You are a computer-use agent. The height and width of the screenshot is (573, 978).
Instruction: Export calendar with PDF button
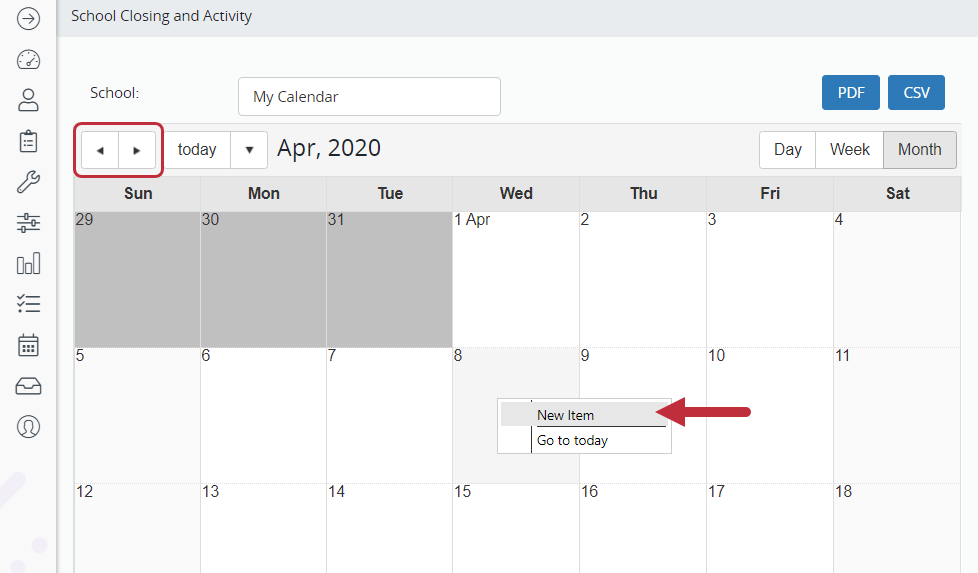pyautogui.click(x=851, y=93)
